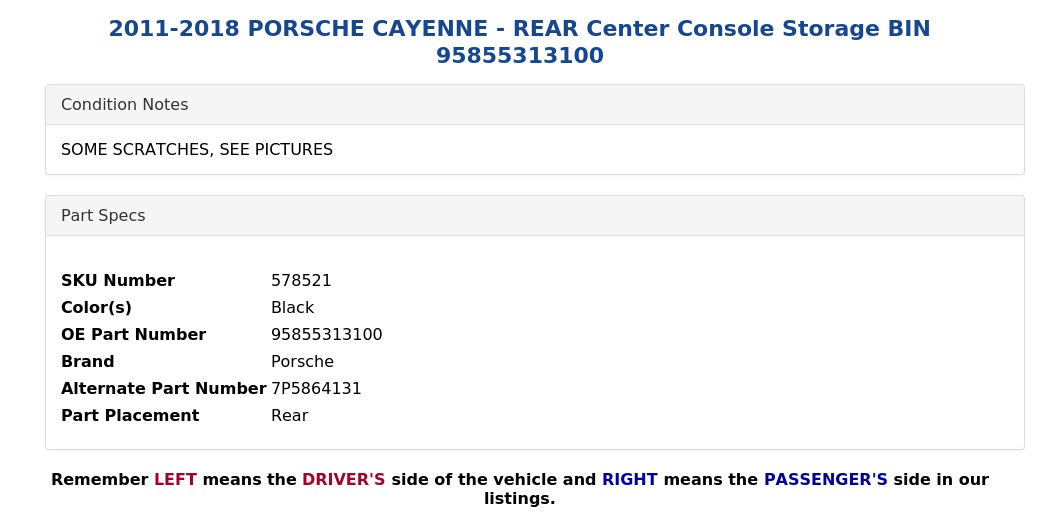Image resolution: width=1040 pixels, height=524 pixels.
Task: Click the Alternate Part Number label
Action: [164, 389]
